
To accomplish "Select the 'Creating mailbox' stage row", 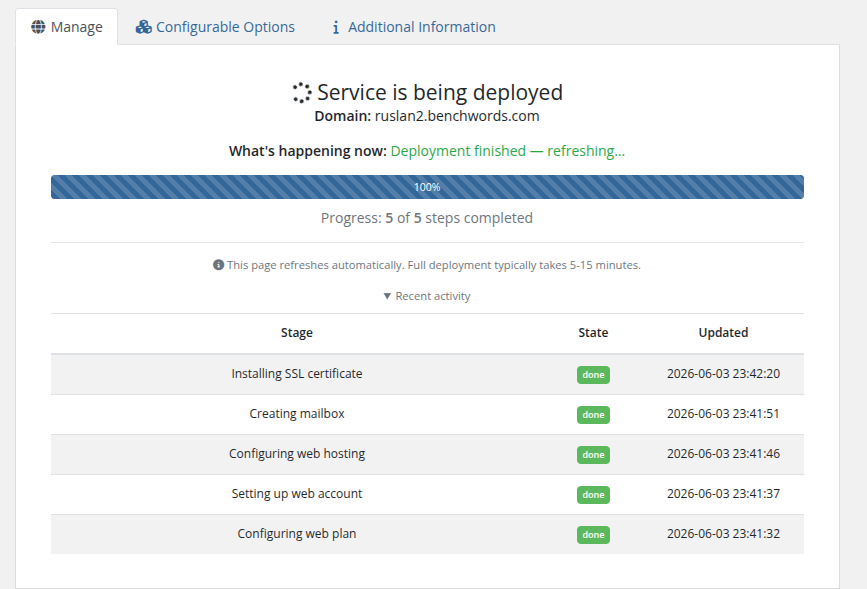I will [427, 414].
